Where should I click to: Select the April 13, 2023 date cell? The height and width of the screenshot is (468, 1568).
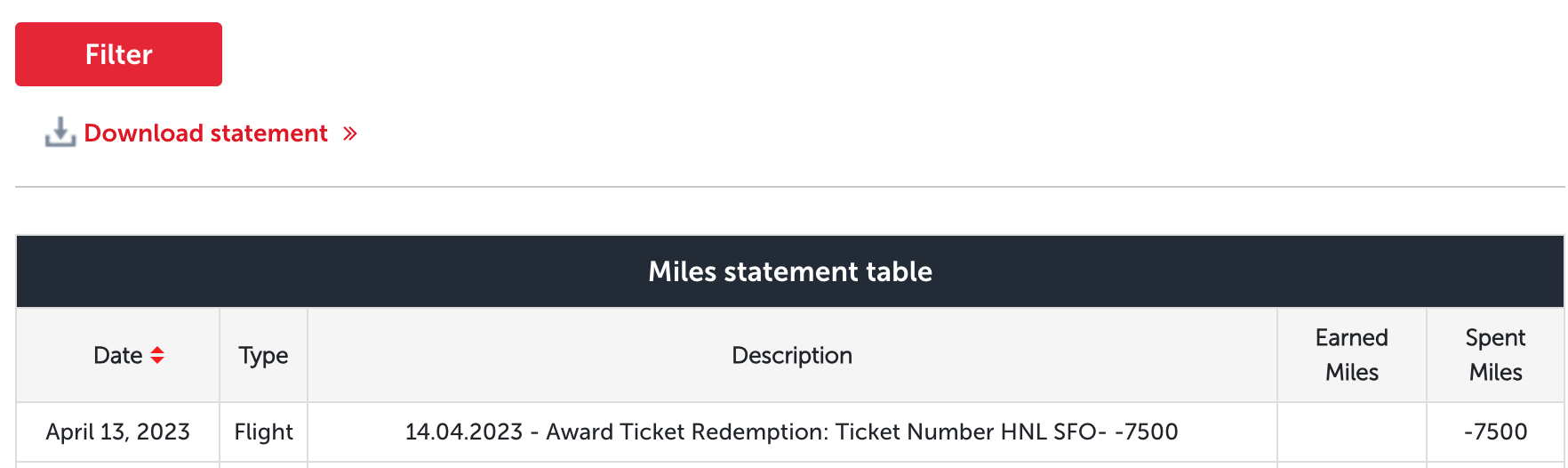point(118,432)
